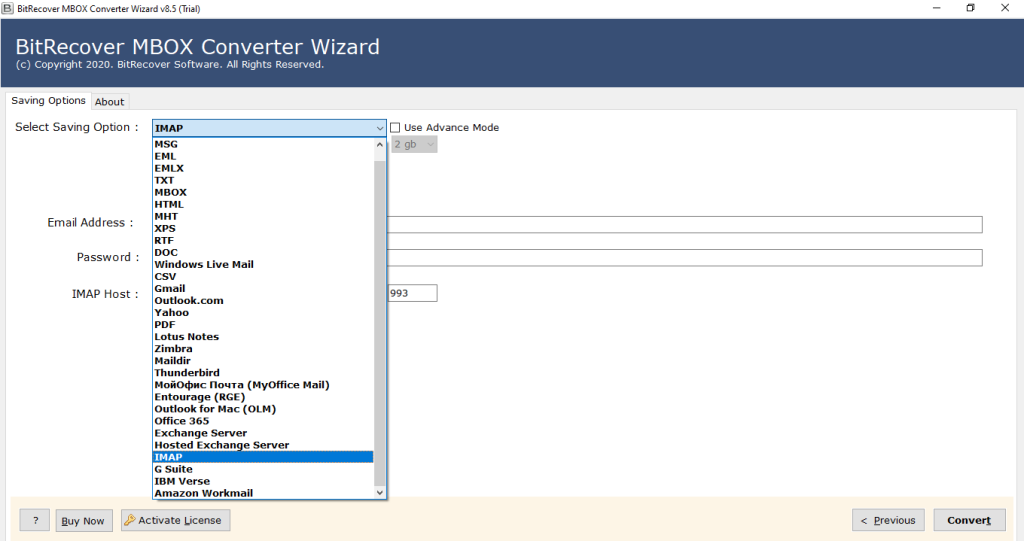Choose Thunderbird saving option
The height and width of the screenshot is (541, 1024).
pyautogui.click(x=263, y=373)
